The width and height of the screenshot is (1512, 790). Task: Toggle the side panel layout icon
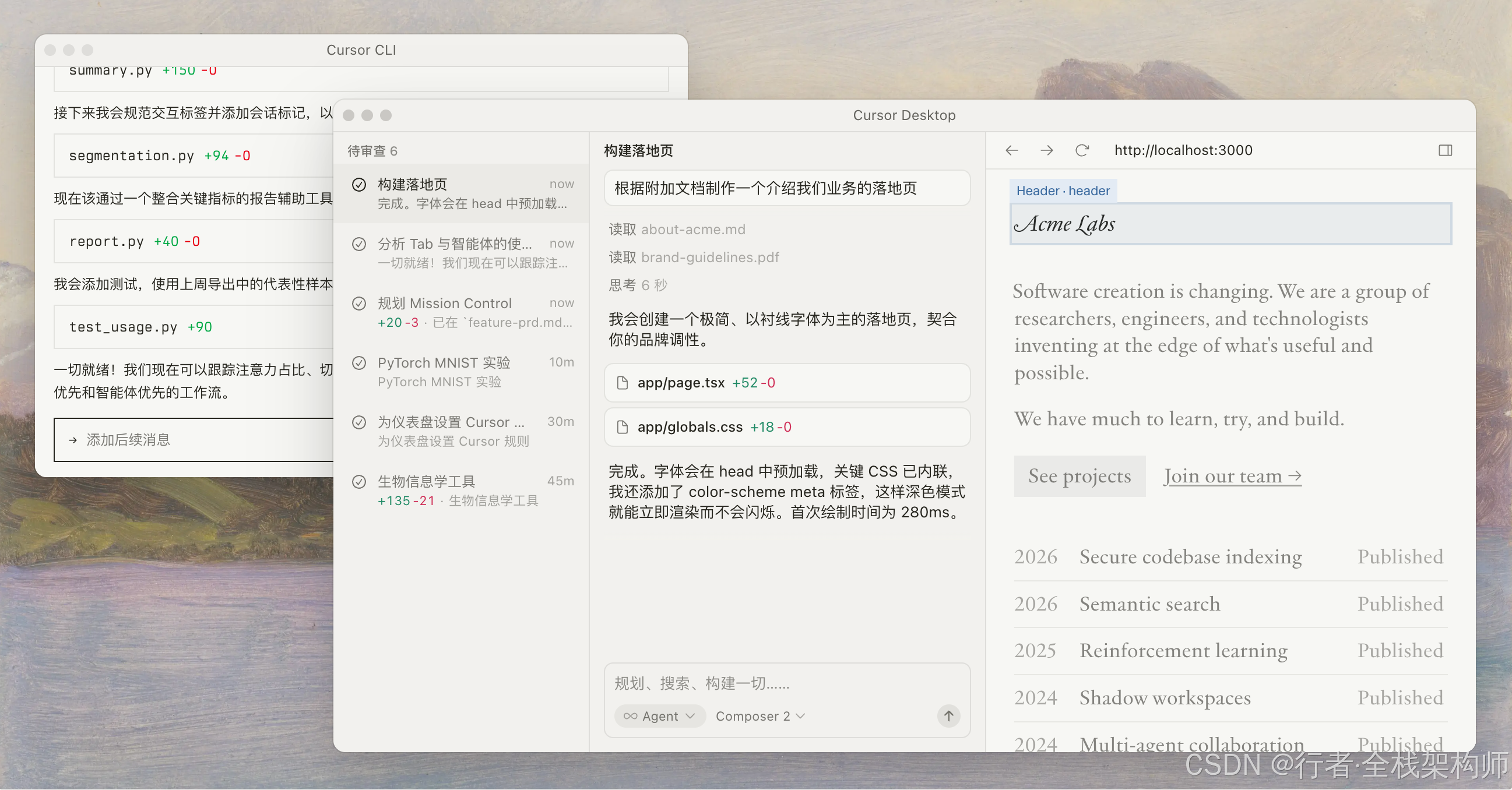tap(1445, 151)
